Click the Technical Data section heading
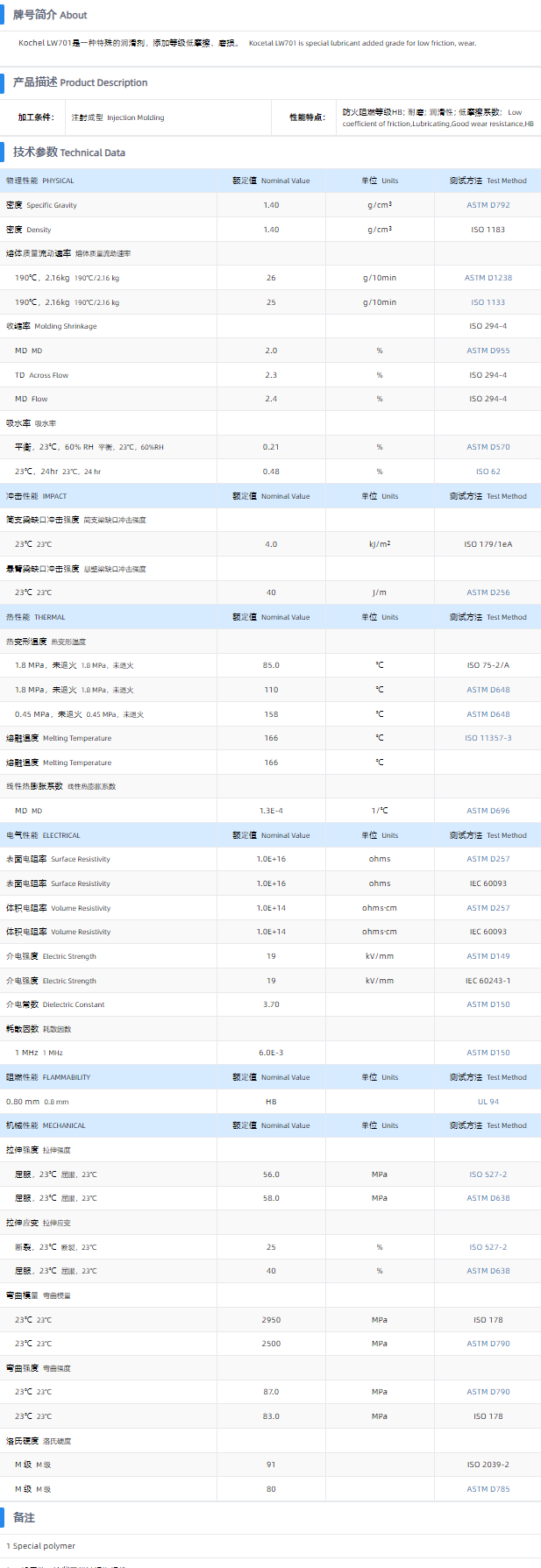This screenshot has width=541, height=1568. click(68, 153)
